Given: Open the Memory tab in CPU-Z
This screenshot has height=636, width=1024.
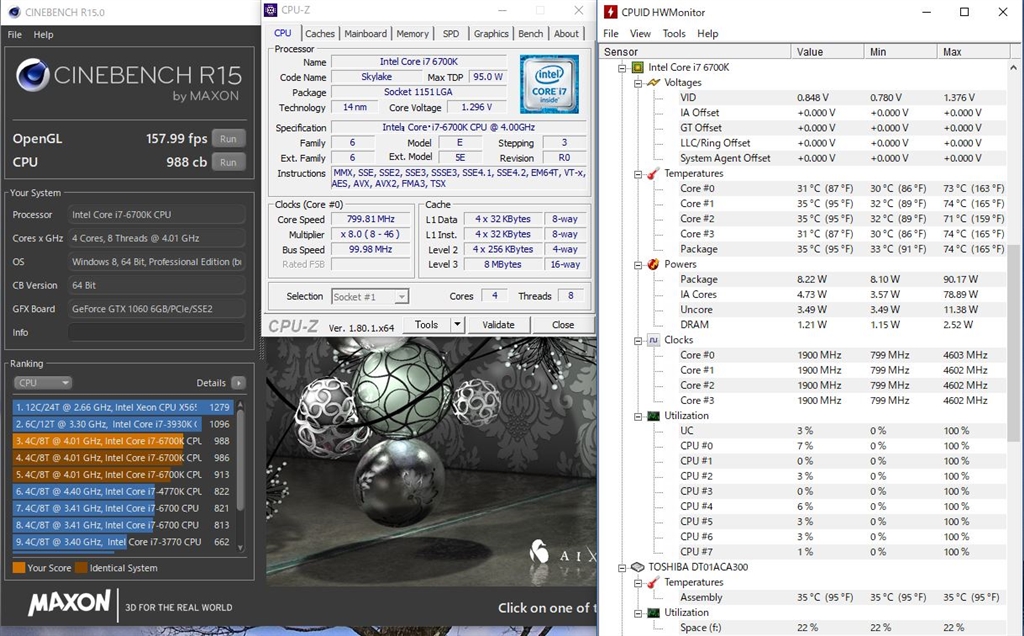Looking at the screenshot, I should click(x=413, y=33).
